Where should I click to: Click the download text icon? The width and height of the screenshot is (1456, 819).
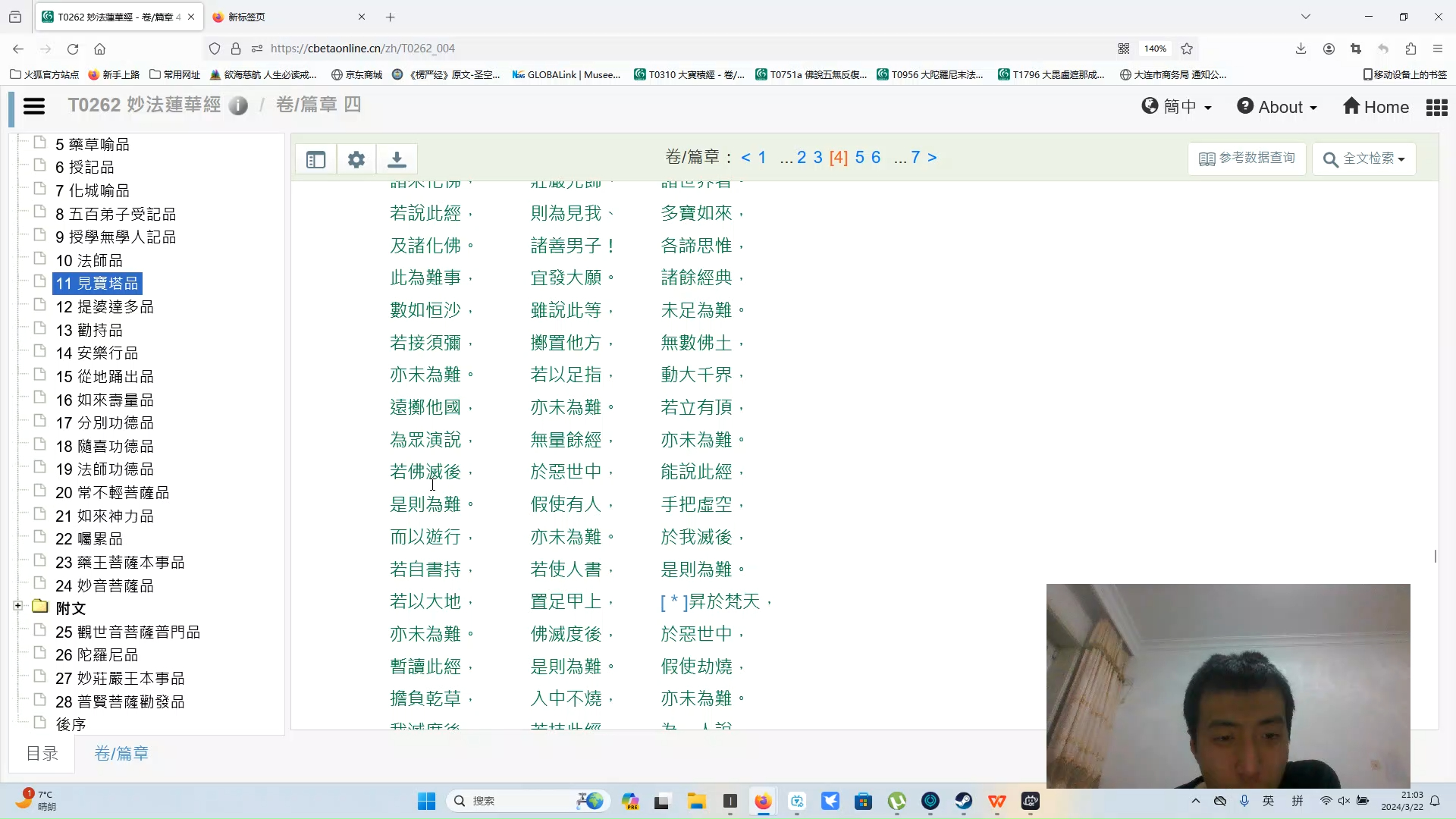(x=397, y=159)
